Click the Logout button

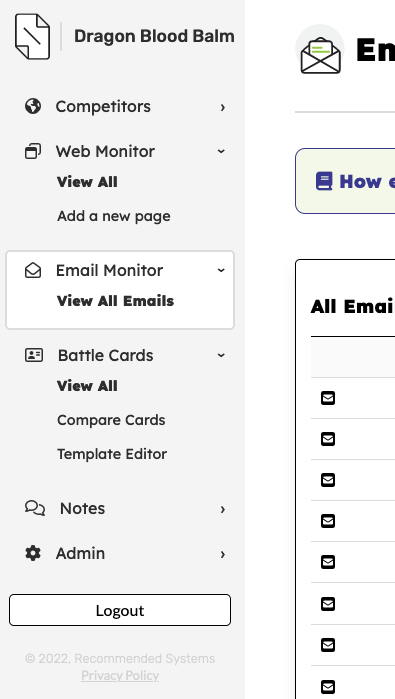(x=120, y=610)
